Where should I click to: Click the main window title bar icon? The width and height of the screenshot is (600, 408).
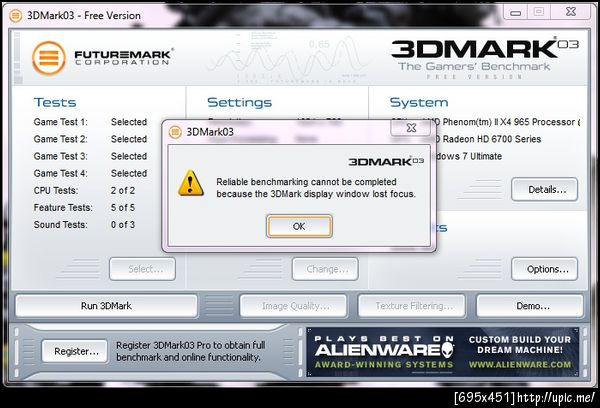[x=15, y=16]
